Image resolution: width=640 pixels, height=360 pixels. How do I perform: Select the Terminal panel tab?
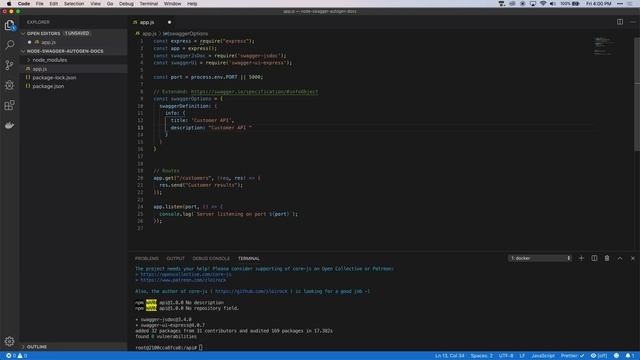coord(249,259)
